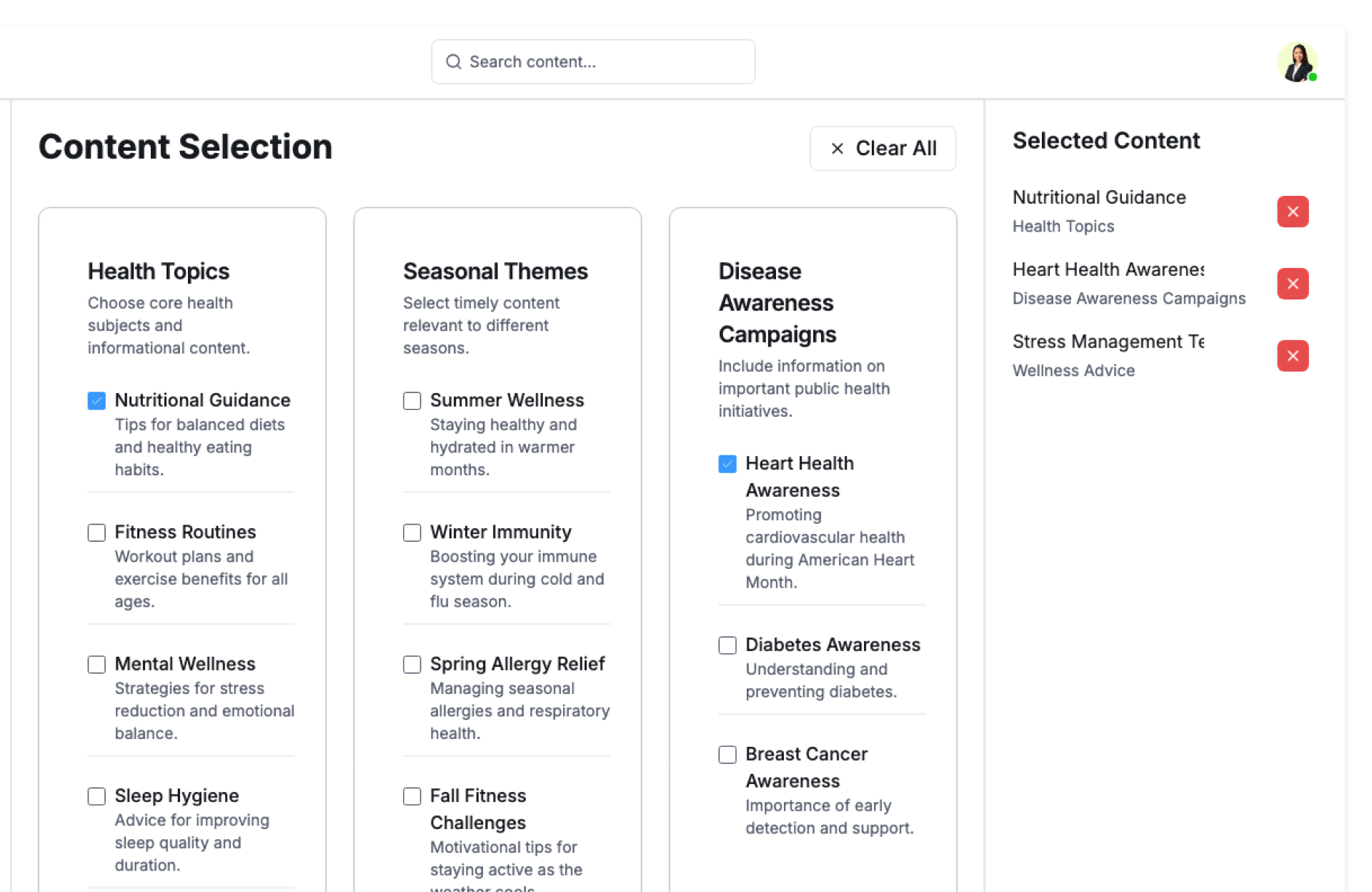Click the search magnifier icon
Image resolution: width=1372 pixels, height=892 pixels.
[x=453, y=62]
